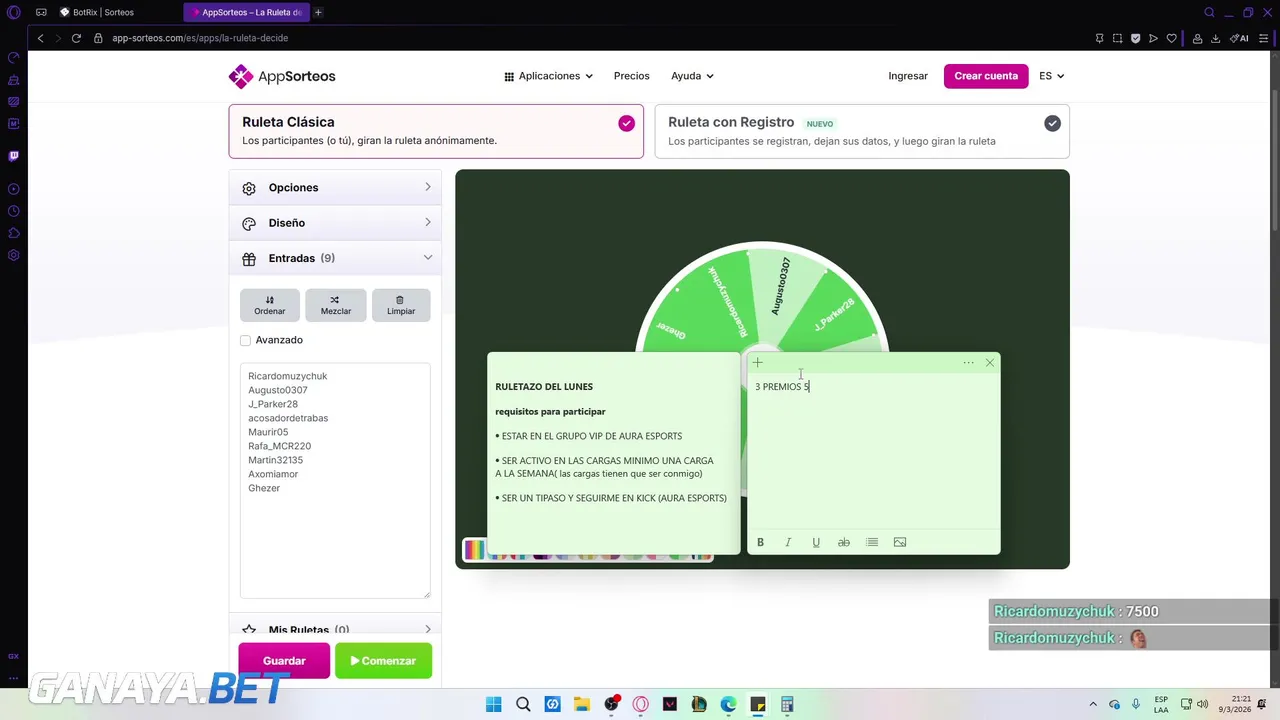Image resolution: width=1280 pixels, height=720 pixels.
Task: Click the Ghezer entry in list
Action: pyautogui.click(x=264, y=488)
